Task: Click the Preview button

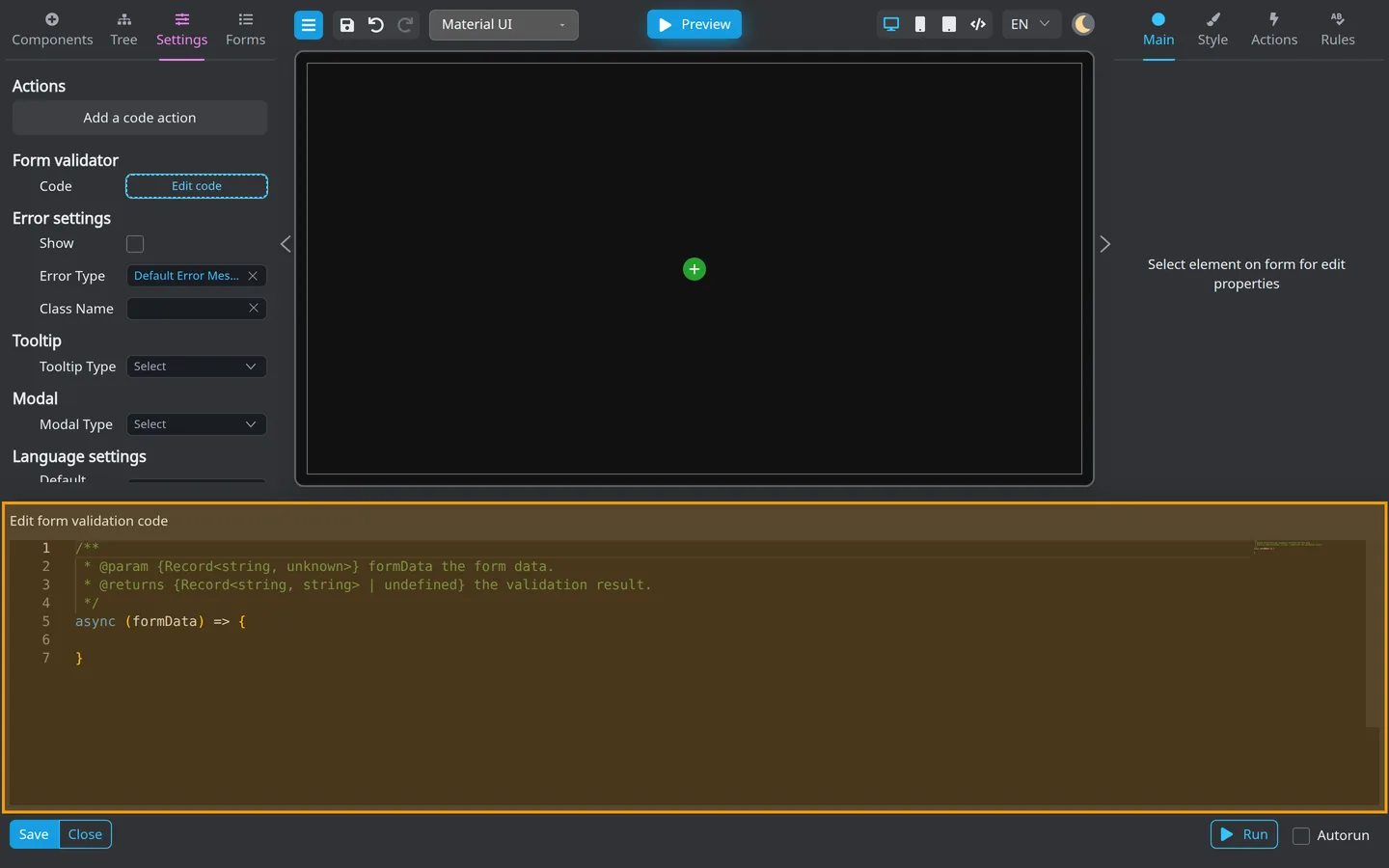Action: pyautogui.click(x=694, y=24)
